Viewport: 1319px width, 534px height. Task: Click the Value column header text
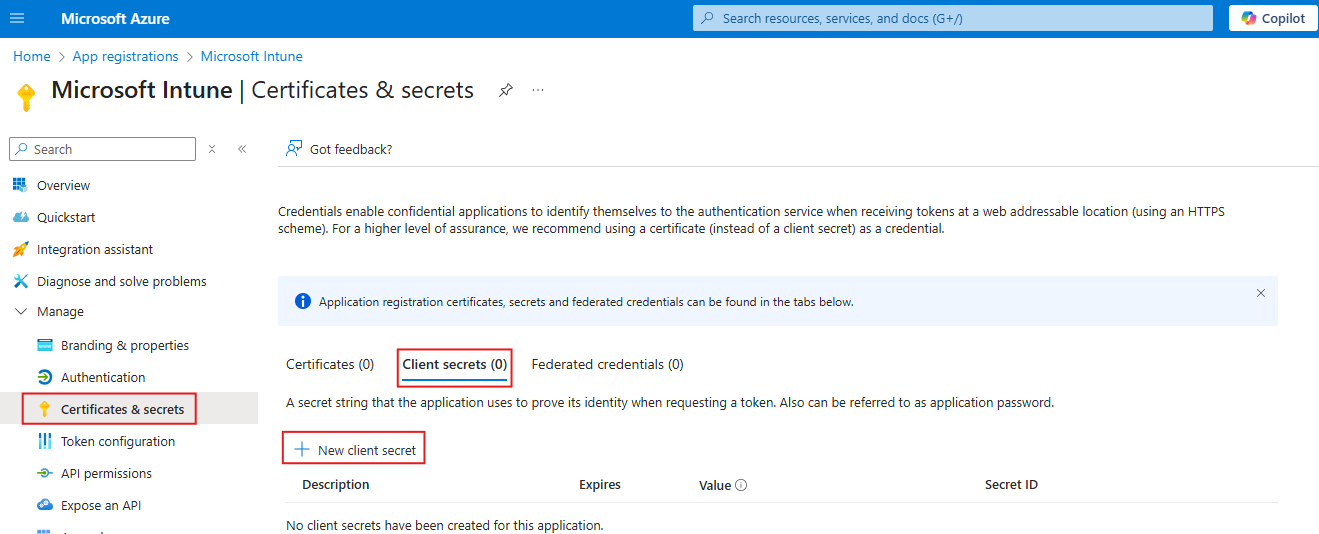(x=715, y=485)
